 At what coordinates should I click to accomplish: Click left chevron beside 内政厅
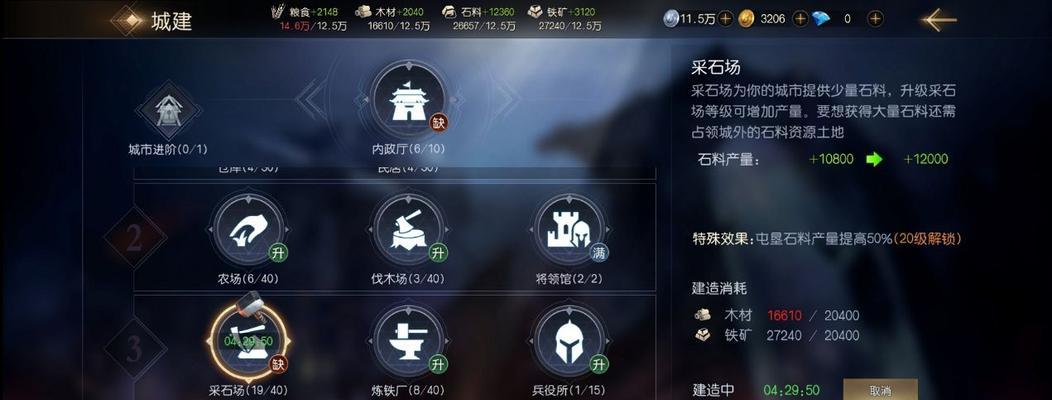(x=311, y=99)
